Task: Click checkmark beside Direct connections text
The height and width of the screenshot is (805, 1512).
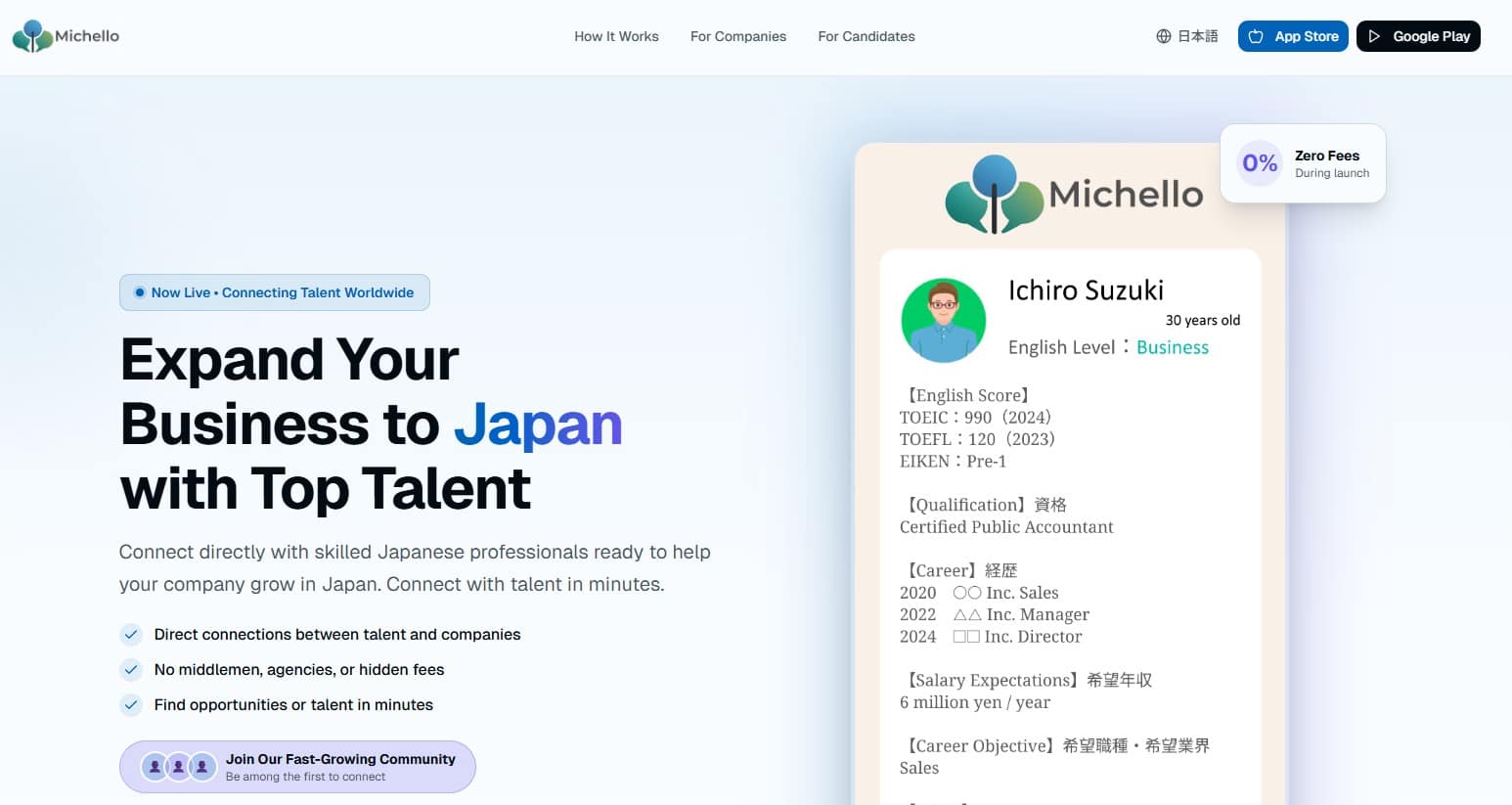Action: click(x=131, y=635)
